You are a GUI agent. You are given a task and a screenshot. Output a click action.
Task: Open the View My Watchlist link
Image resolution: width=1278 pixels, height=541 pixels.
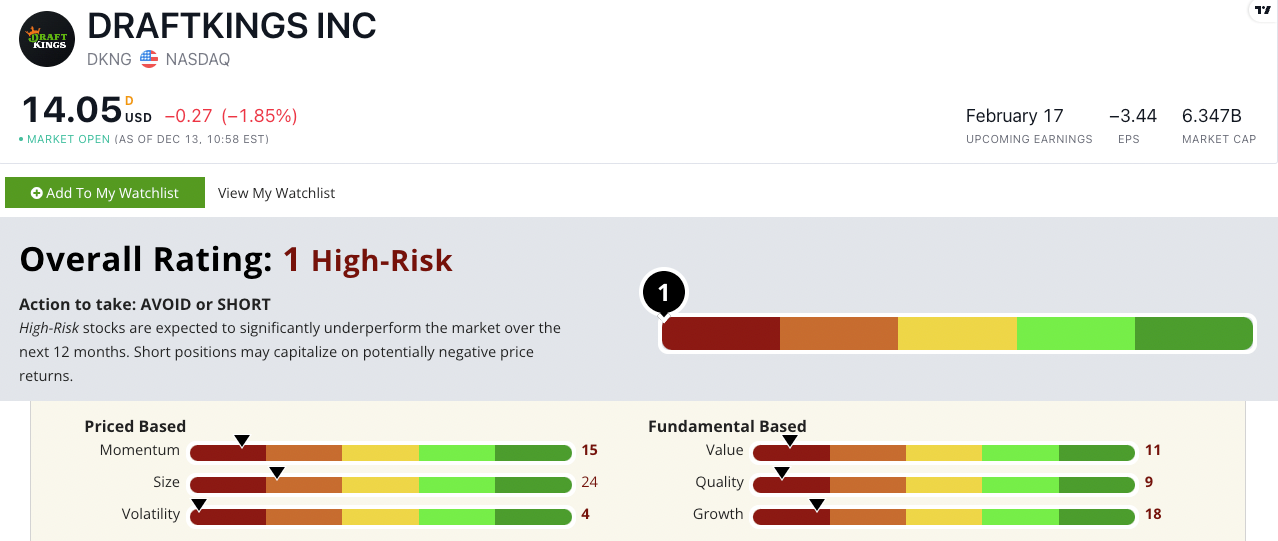click(276, 193)
